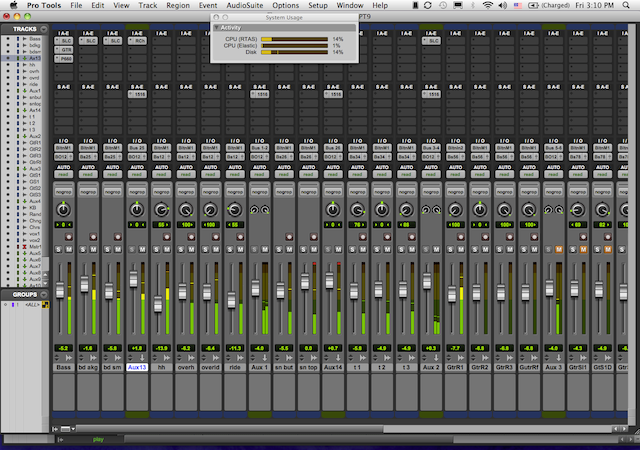Screen dimensions: 640x450
Task: Open the SLC insert plug-in on the Bass channel
Action: (x=64, y=41)
